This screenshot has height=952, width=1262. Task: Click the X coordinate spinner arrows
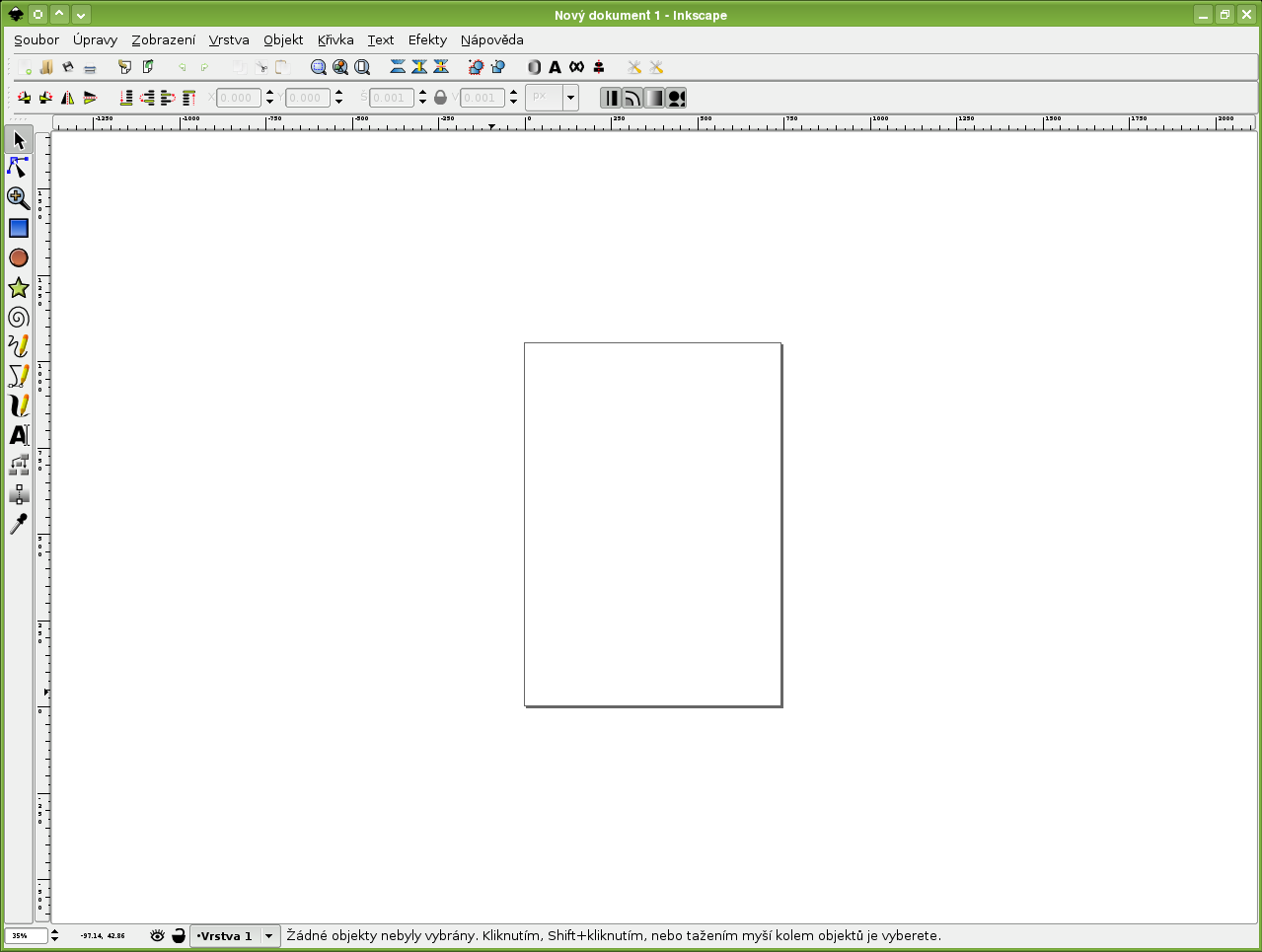[269, 98]
